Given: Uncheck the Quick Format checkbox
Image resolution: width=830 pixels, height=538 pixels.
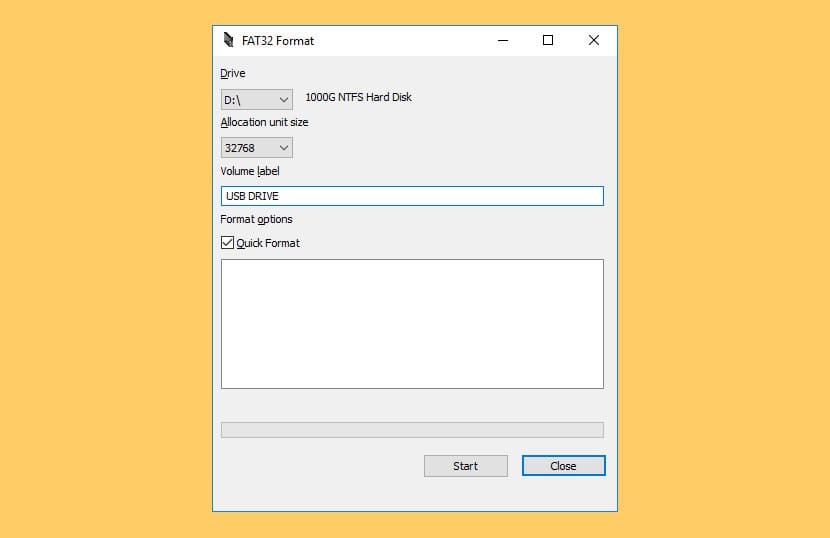Looking at the screenshot, I should [228, 243].
